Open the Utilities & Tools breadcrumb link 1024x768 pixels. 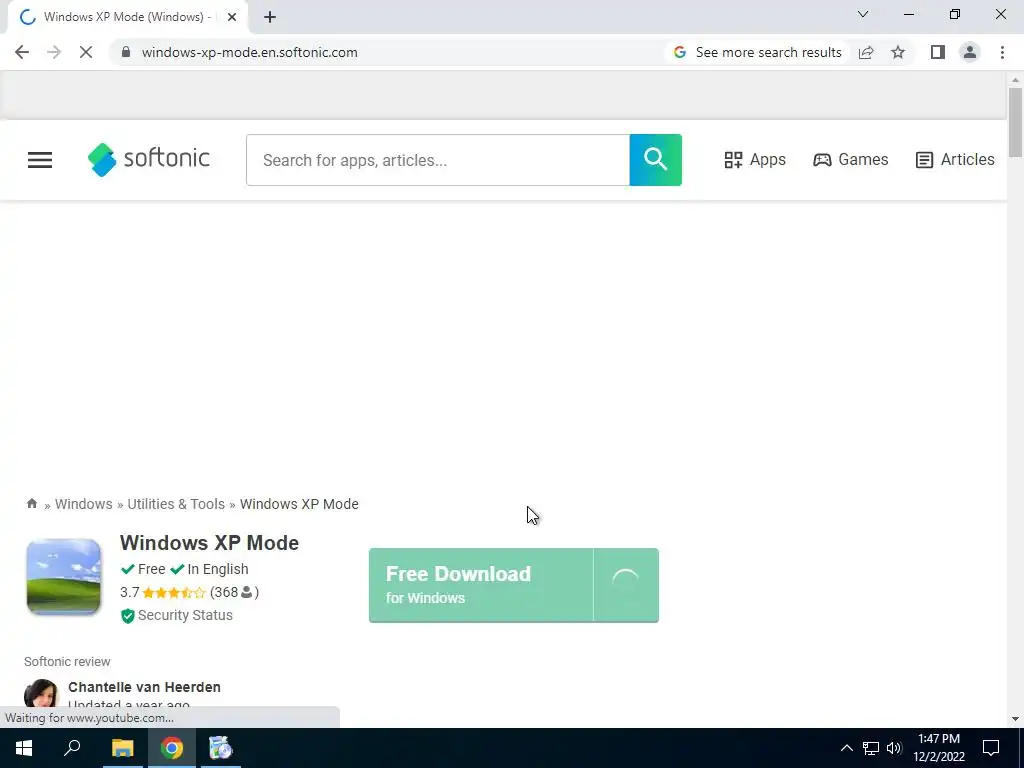pyautogui.click(x=176, y=504)
